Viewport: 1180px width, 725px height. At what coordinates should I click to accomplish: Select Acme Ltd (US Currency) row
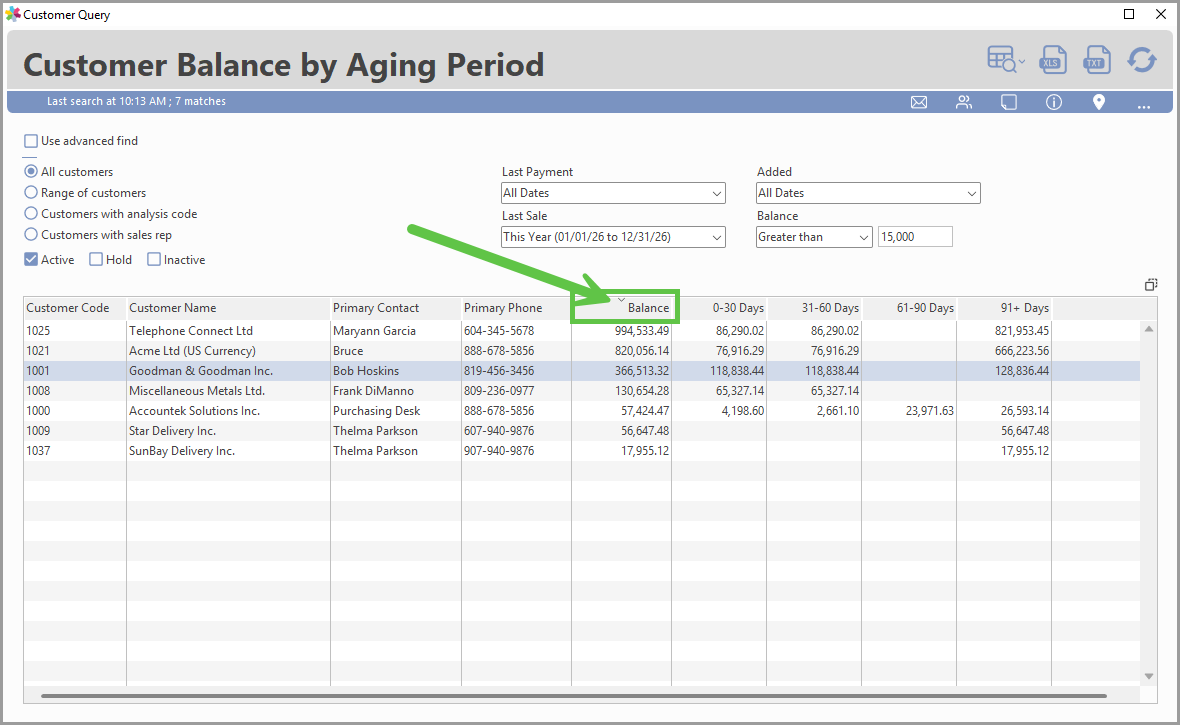click(582, 351)
